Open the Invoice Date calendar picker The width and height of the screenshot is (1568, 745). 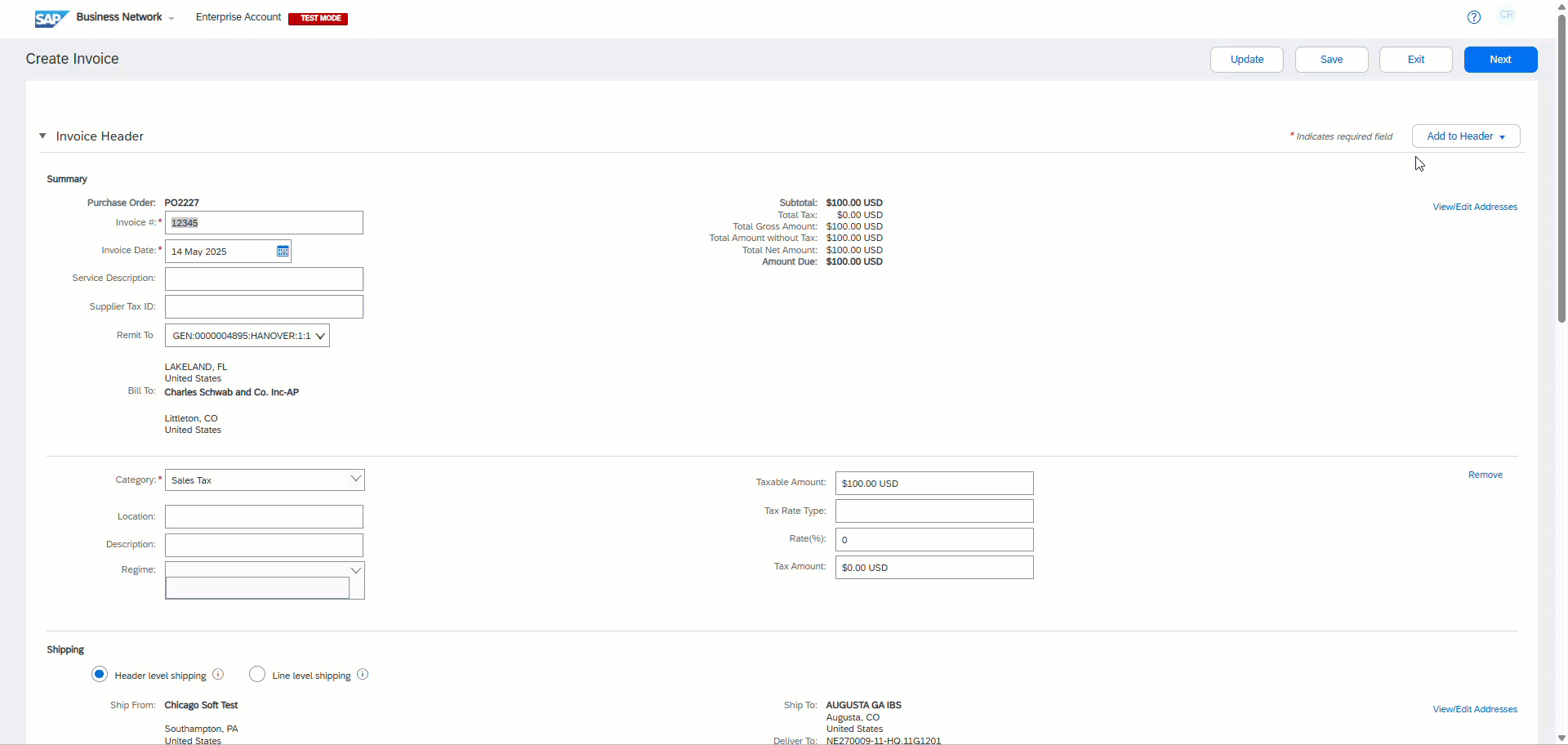[283, 252]
